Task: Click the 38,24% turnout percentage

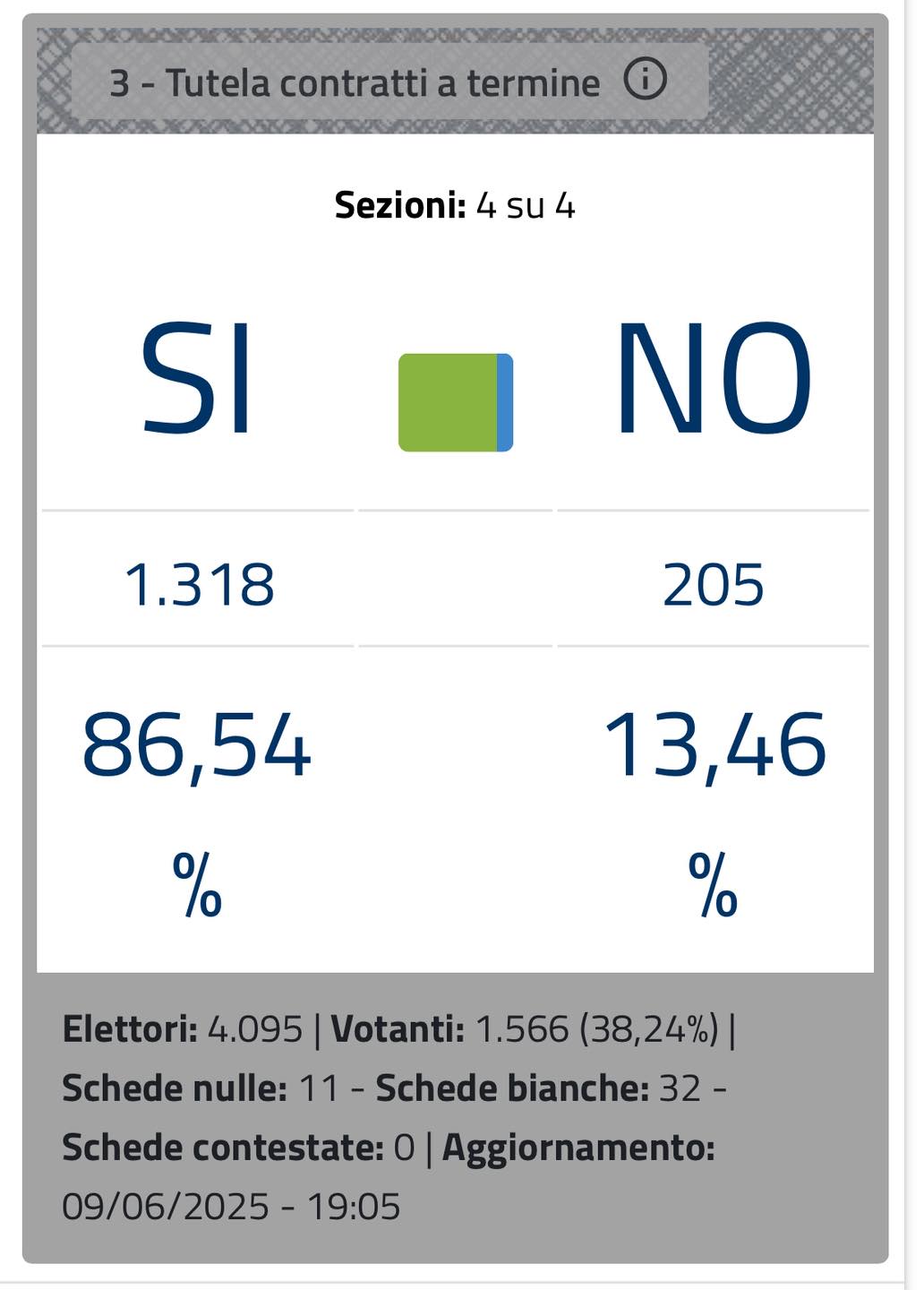Action: (649, 1029)
